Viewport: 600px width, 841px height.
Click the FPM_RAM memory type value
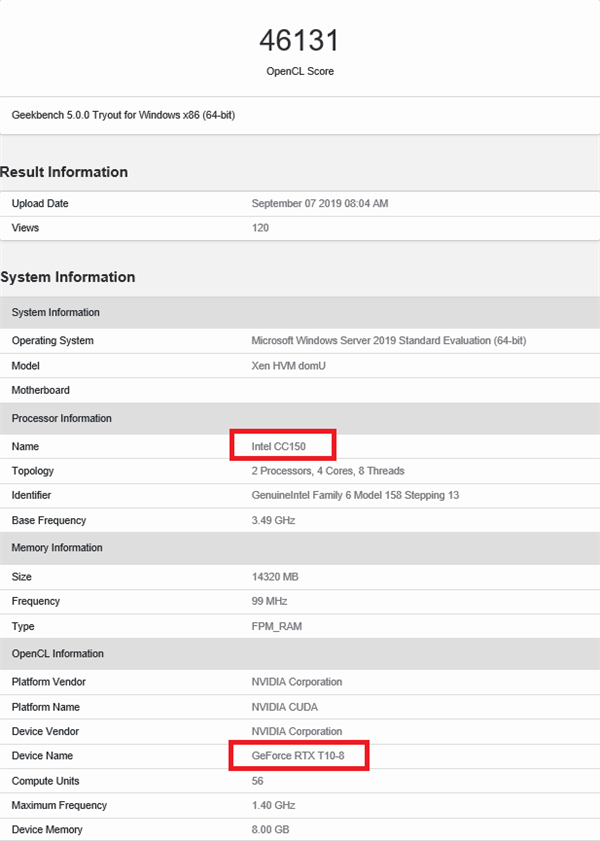(x=276, y=626)
